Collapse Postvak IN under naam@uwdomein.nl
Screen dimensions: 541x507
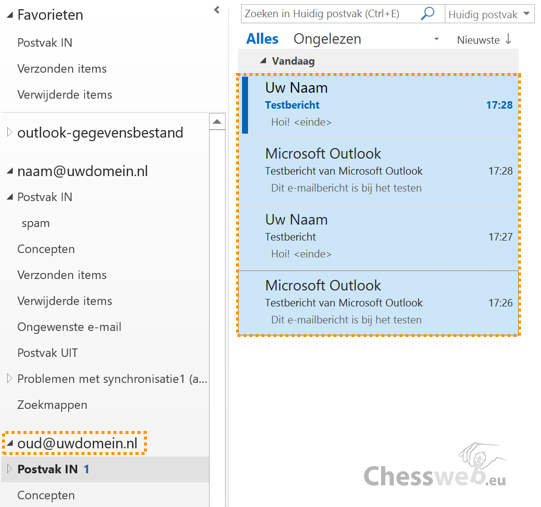coord(10,197)
